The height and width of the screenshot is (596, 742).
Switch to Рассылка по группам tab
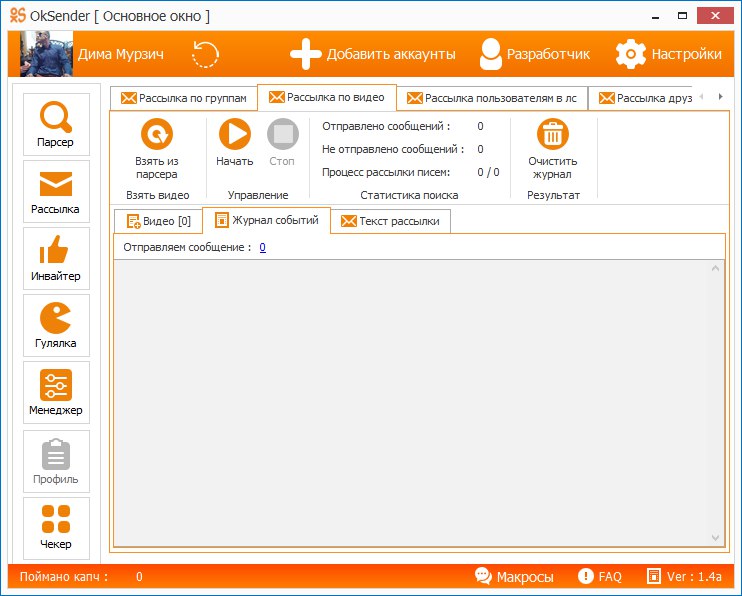(x=184, y=98)
